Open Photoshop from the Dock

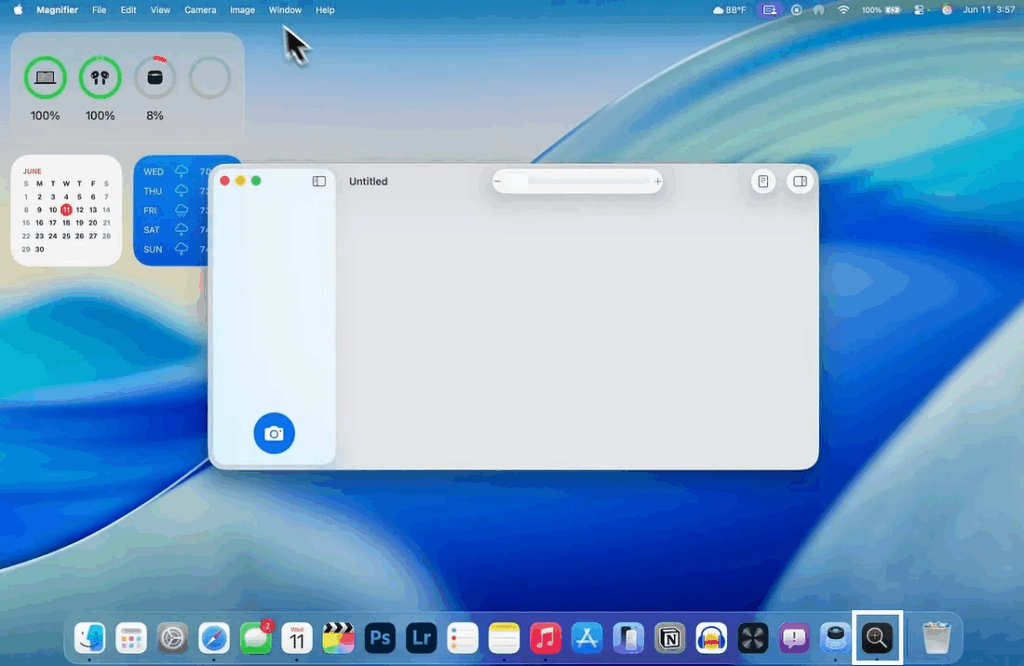click(379, 637)
